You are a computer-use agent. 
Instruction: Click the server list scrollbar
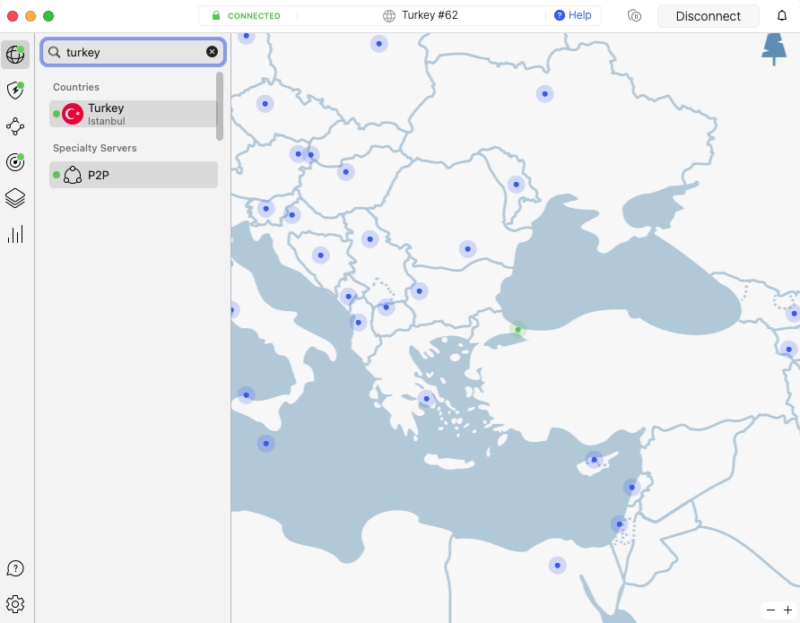[219, 106]
